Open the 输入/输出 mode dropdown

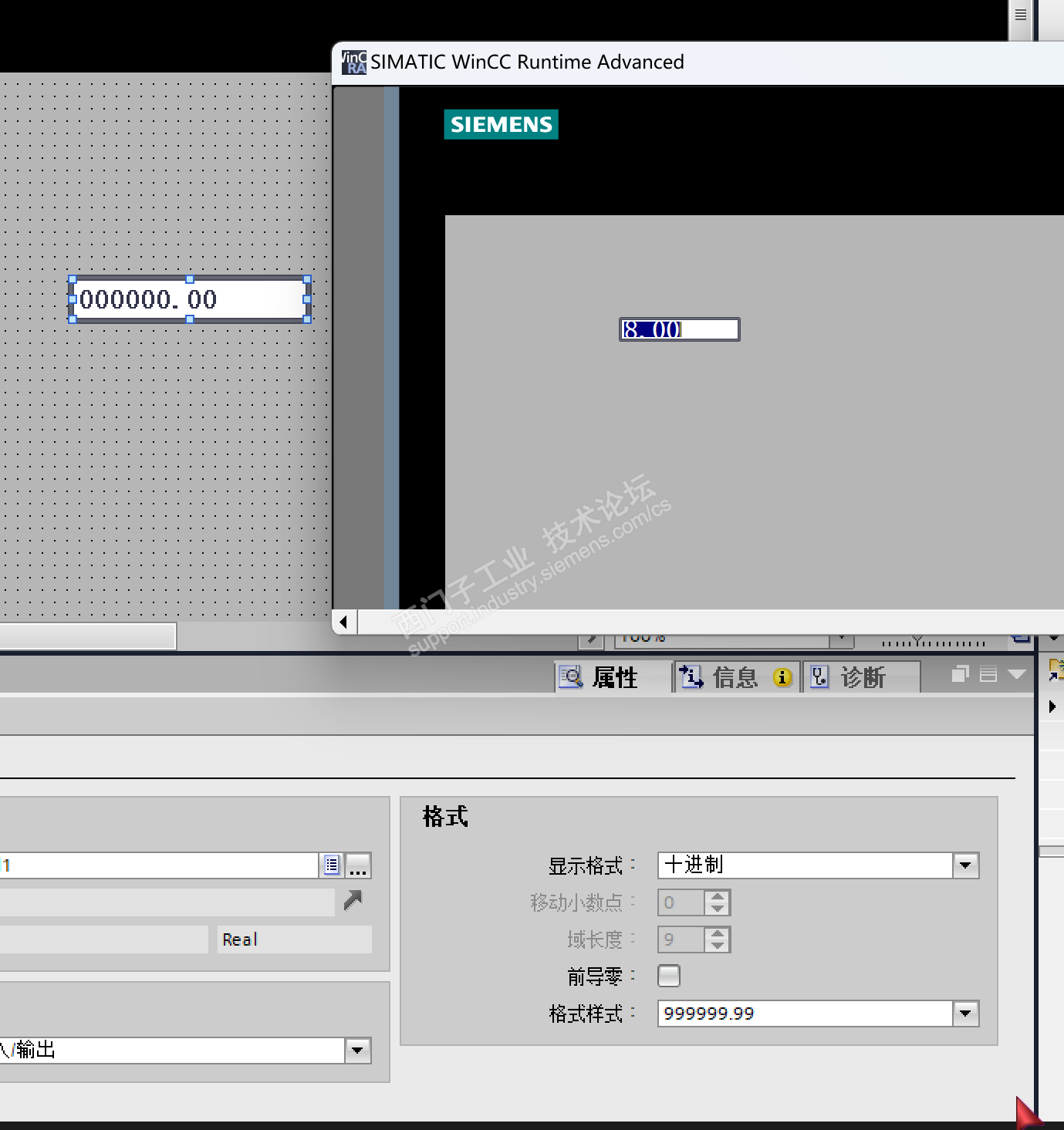tap(357, 1050)
